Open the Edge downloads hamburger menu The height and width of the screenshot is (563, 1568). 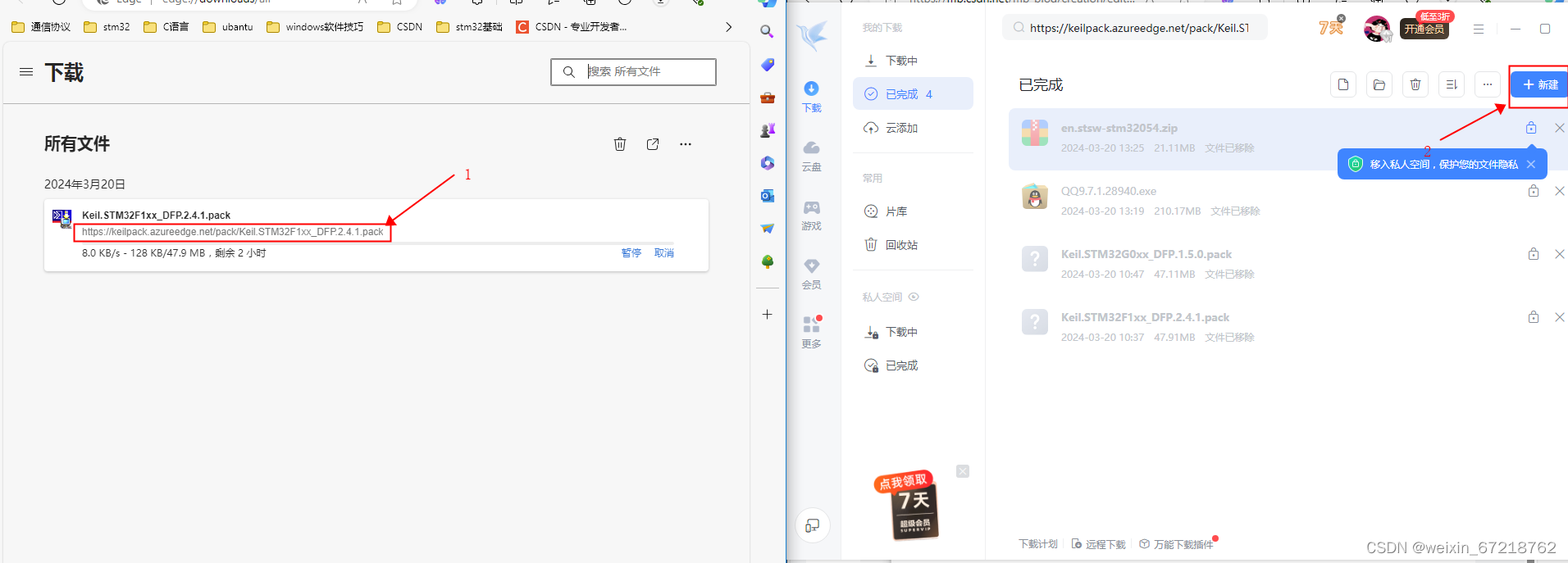(x=26, y=72)
